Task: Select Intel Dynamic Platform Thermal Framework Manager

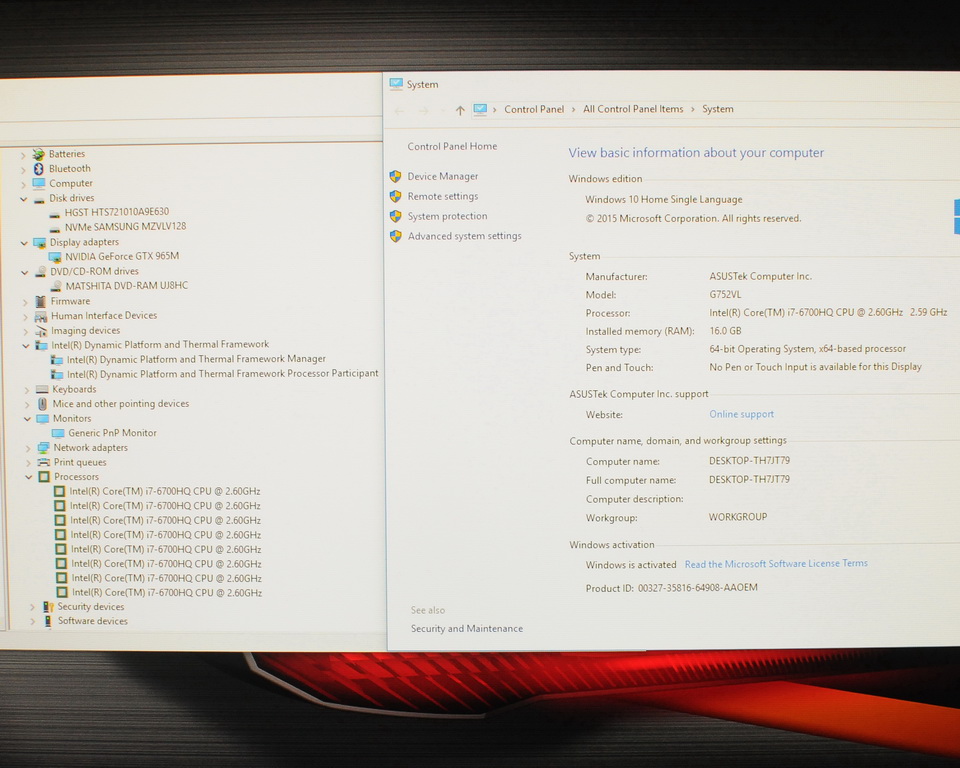Action: point(196,360)
